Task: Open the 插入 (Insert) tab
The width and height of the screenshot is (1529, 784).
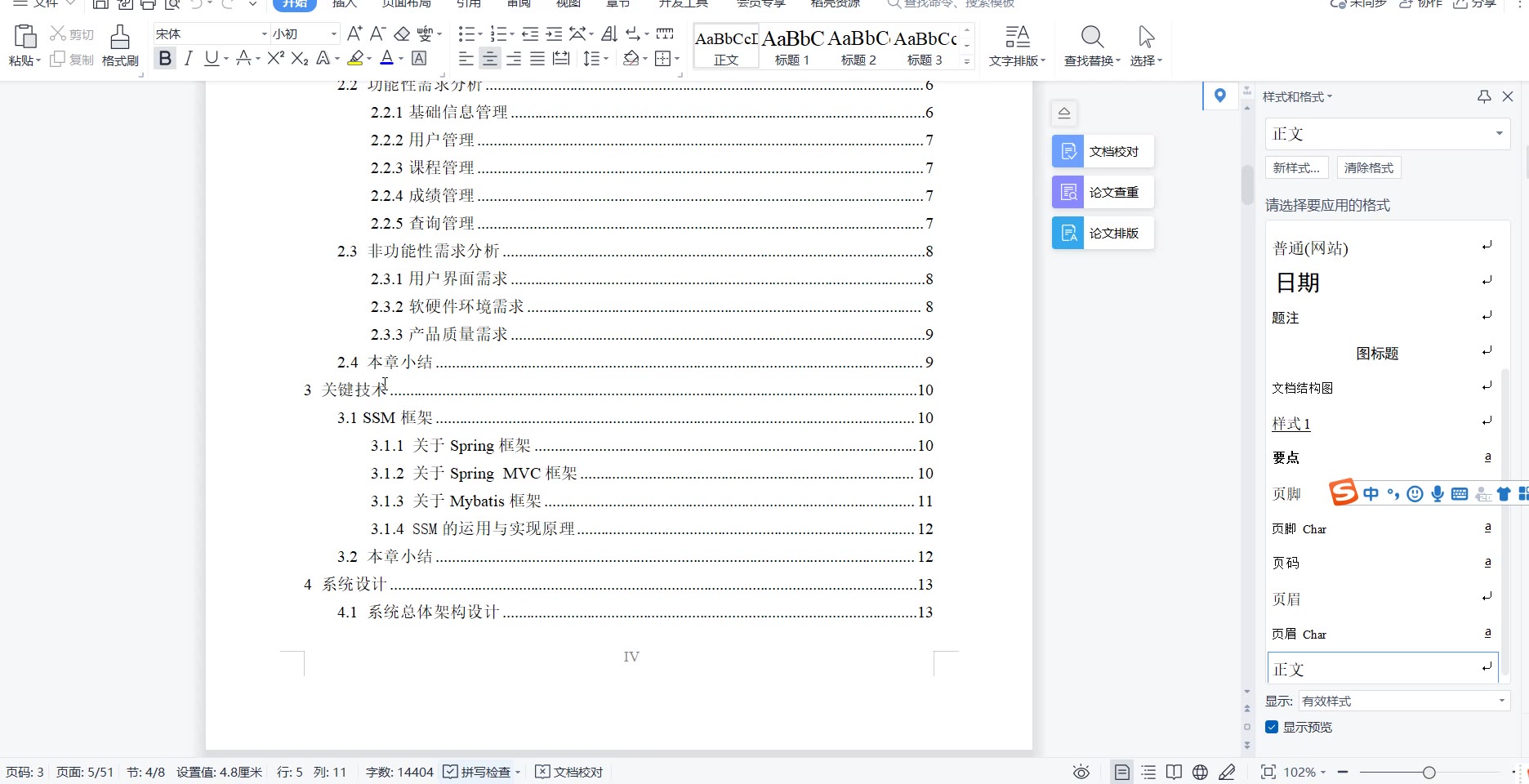Action: 345,4
